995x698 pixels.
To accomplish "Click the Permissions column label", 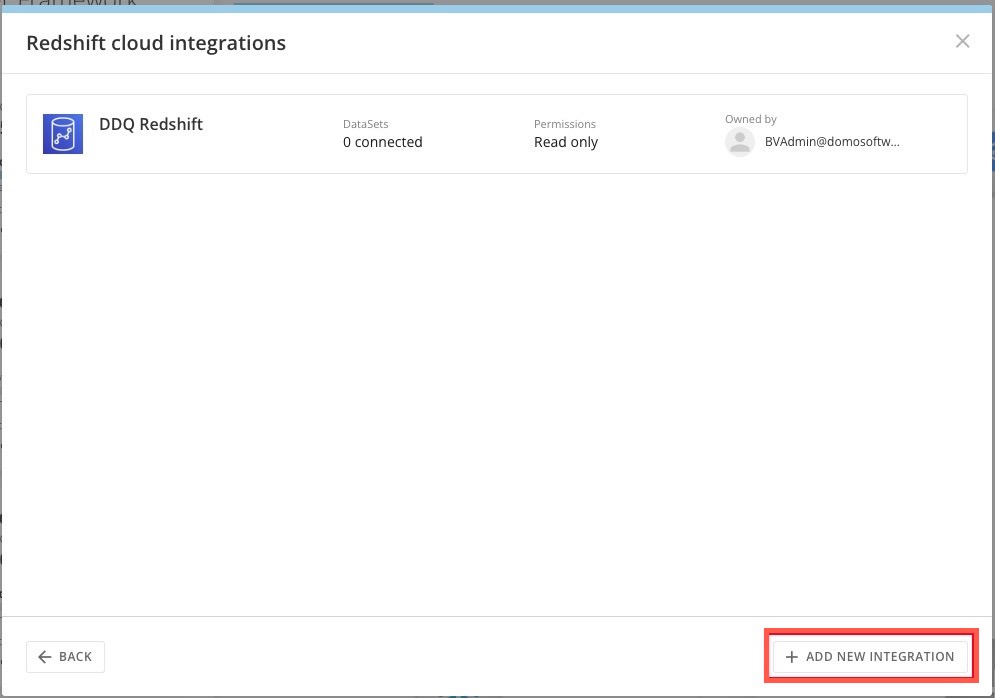I will pos(564,124).
